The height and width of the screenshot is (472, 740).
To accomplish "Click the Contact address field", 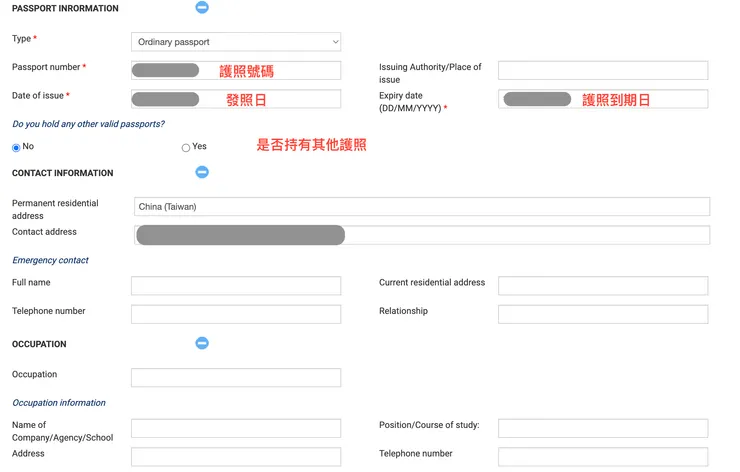I will point(422,235).
